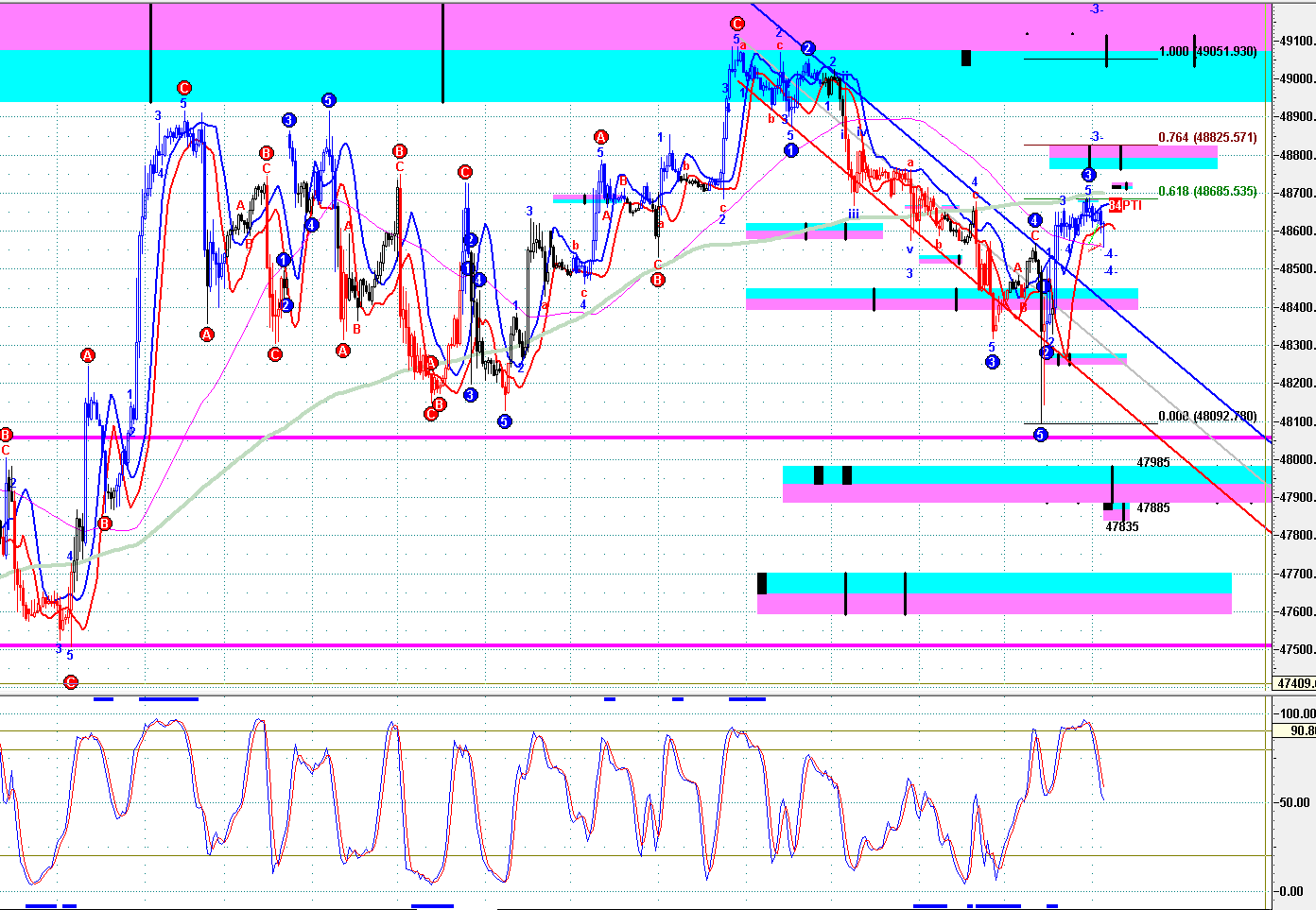
Task: Click red circled C at chart peak
Action: pos(736,24)
